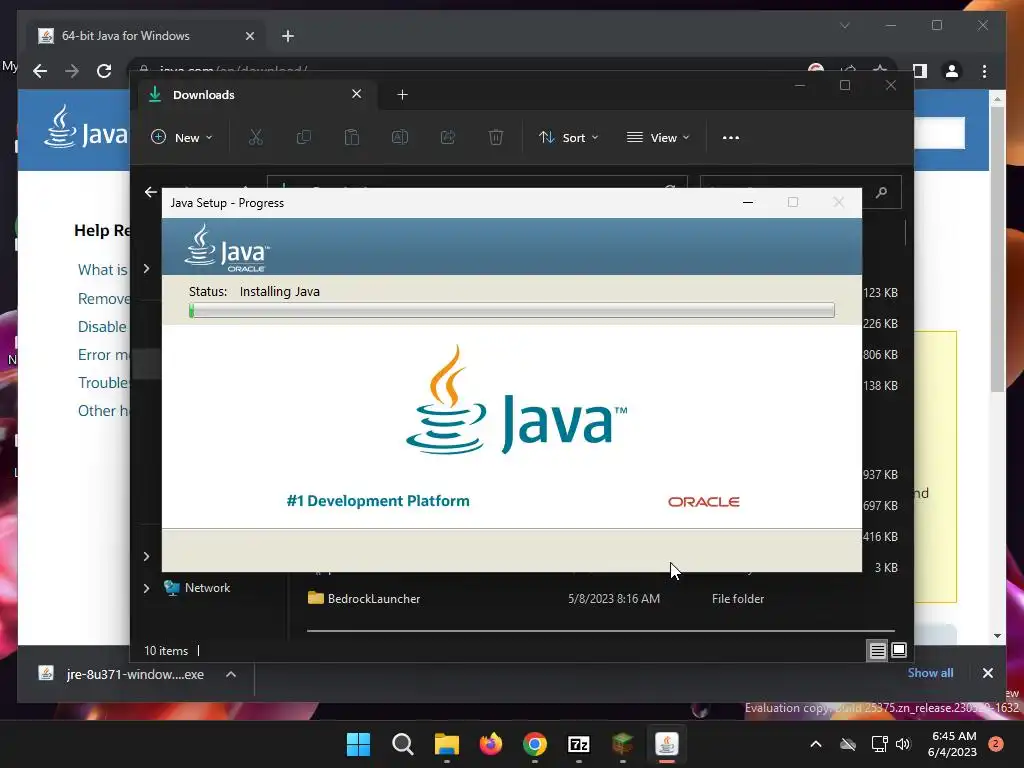Open jre-8u371 download options chevron
The image size is (1024, 768).
(x=231, y=675)
